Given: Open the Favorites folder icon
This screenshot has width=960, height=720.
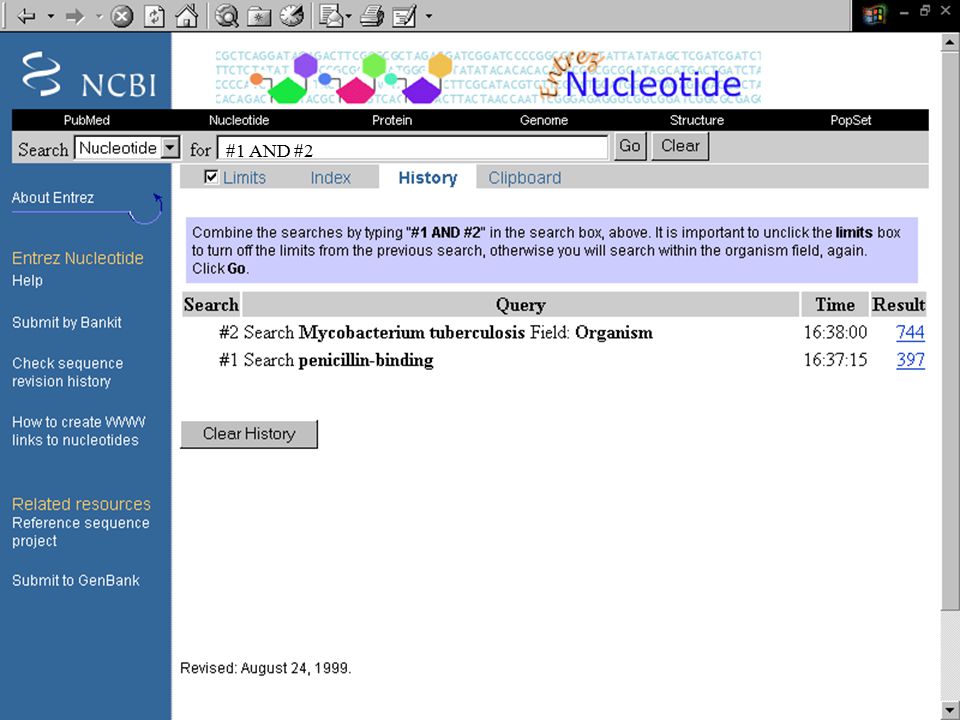Looking at the screenshot, I should click(x=259, y=15).
